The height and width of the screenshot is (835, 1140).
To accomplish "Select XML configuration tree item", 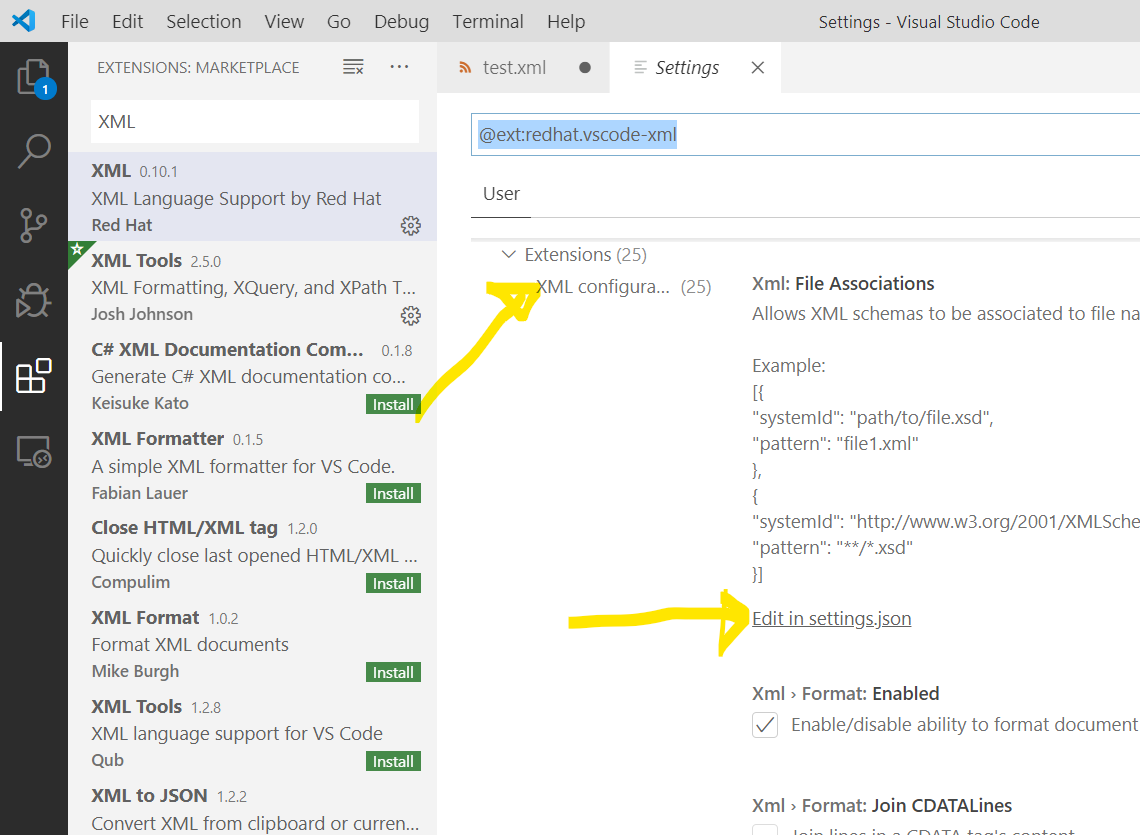I will [x=623, y=287].
